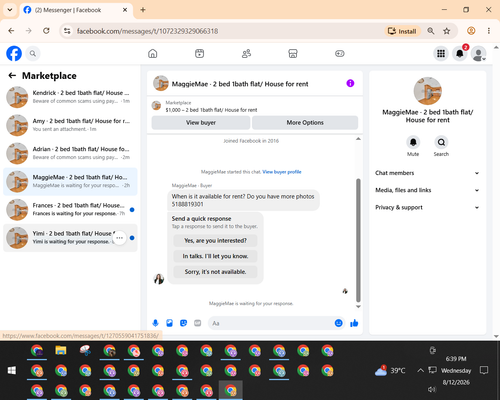Open the Adrian conversation
The image size is (500, 400).
click(70, 153)
